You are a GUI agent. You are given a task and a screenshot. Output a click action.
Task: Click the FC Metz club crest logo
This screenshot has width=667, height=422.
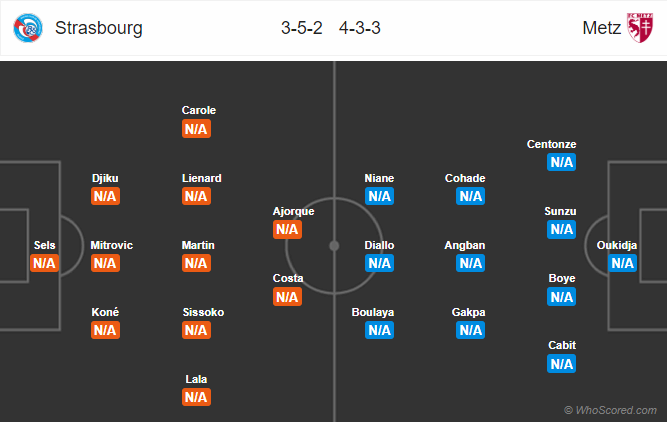[640, 28]
